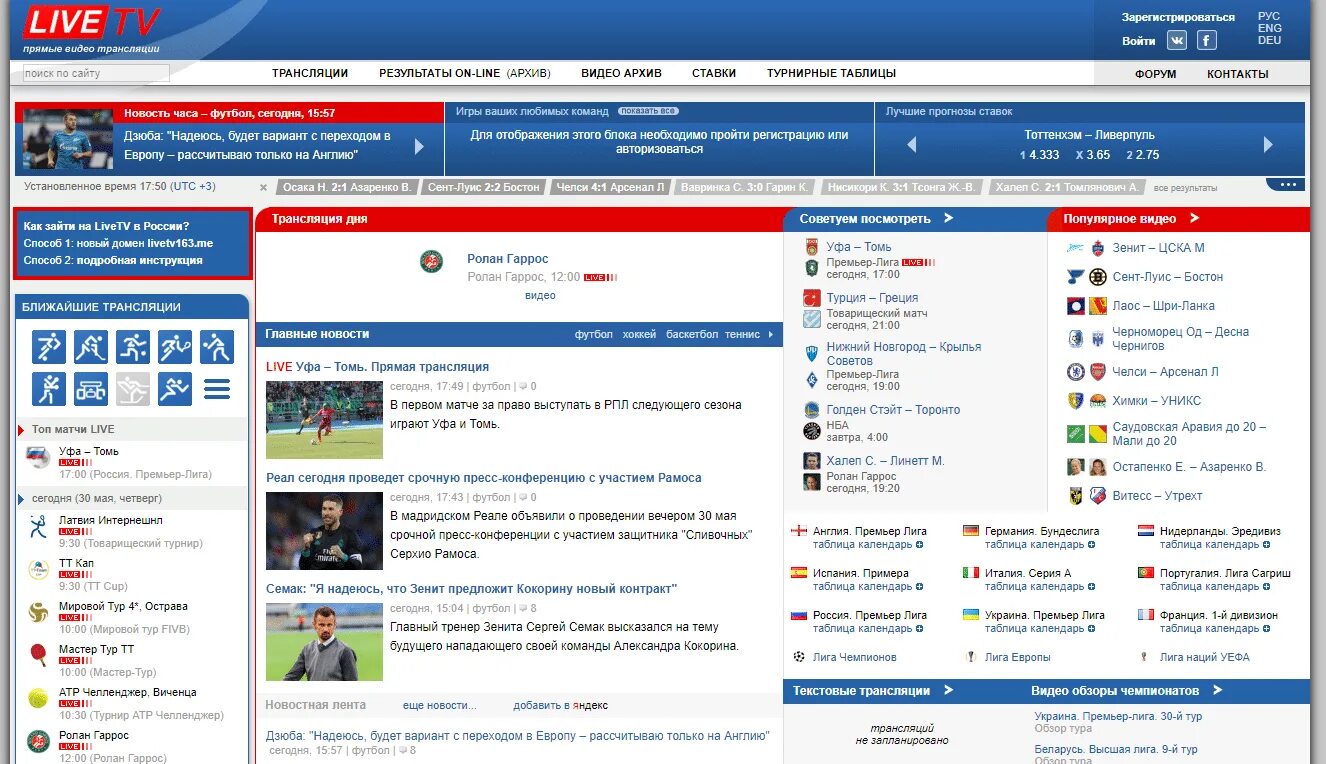Click the Spain flag next to Испания. Примера

tap(799, 573)
